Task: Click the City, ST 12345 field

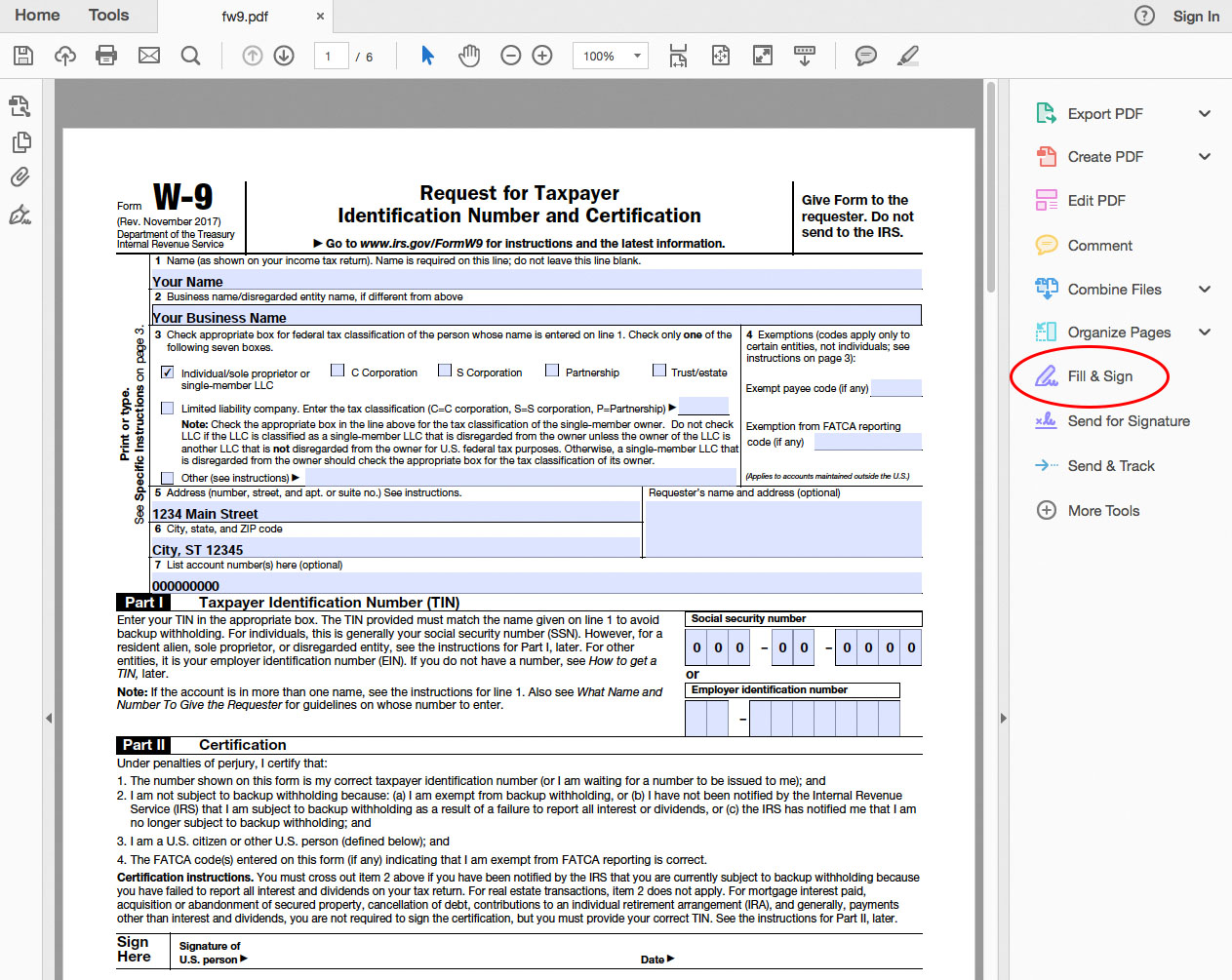Action: pos(396,547)
